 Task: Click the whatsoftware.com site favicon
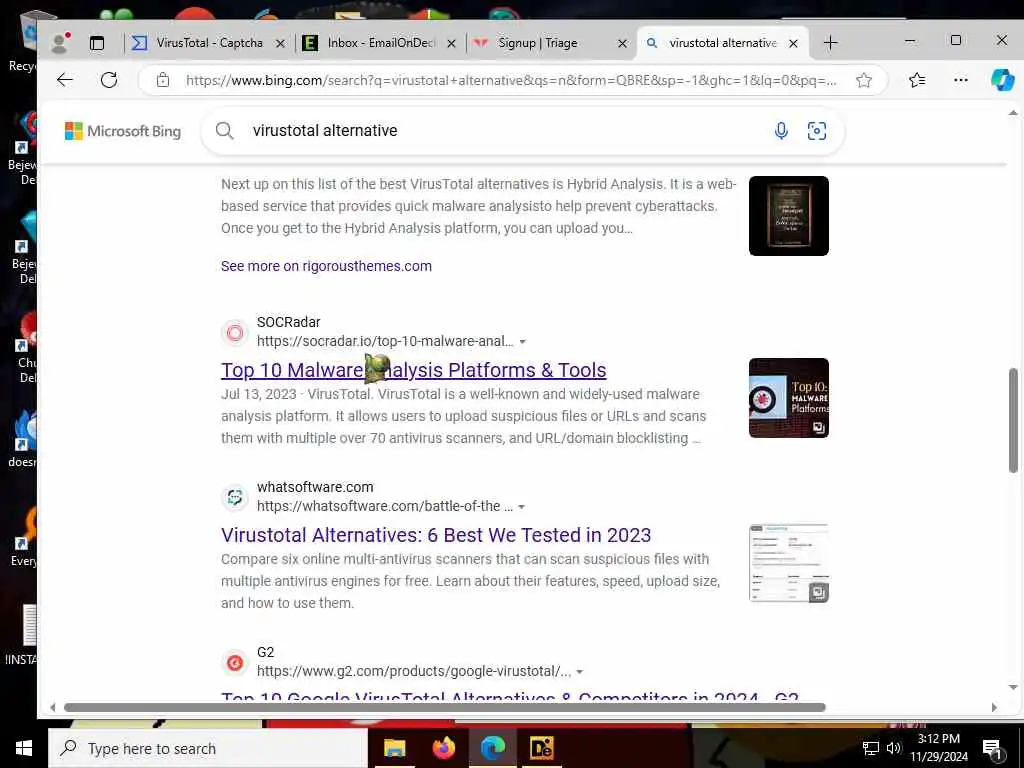pos(234,498)
